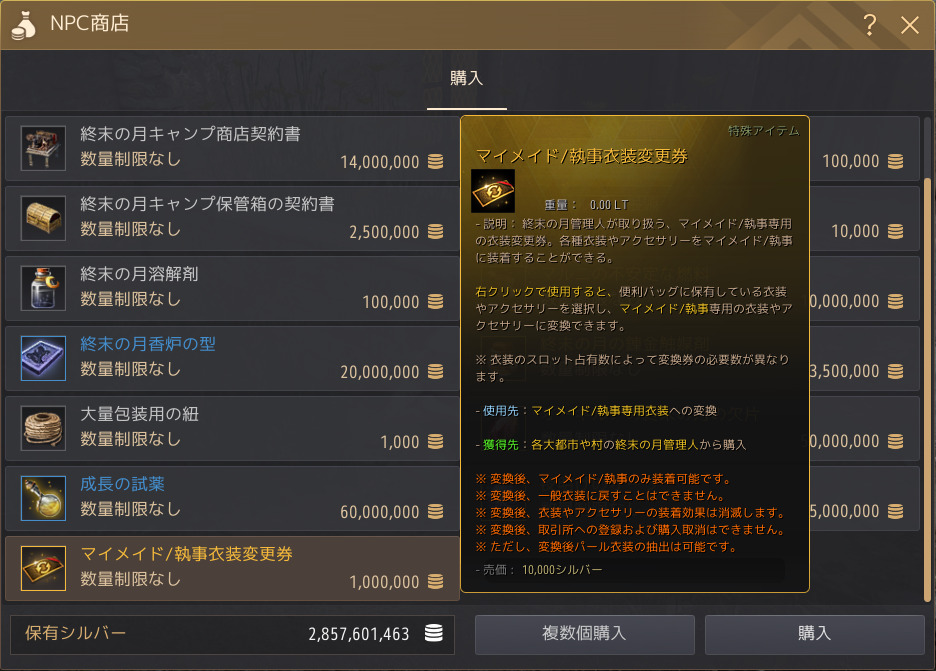Click the 終末の月溶解剤 bottle icon
Image resolution: width=936 pixels, height=671 pixels.
pyautogui.click(x=43, y=288)
